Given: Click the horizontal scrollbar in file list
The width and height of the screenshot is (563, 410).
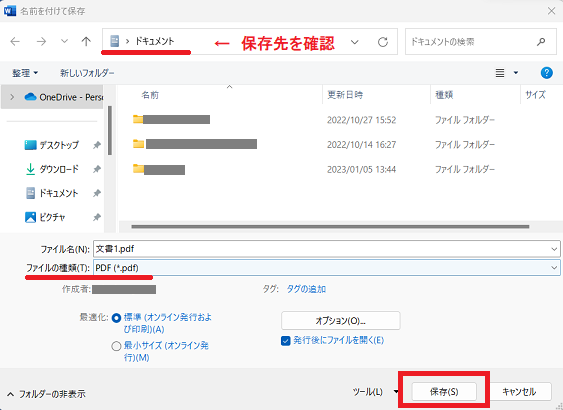Looking at the screenshot, I should [330, 227].
